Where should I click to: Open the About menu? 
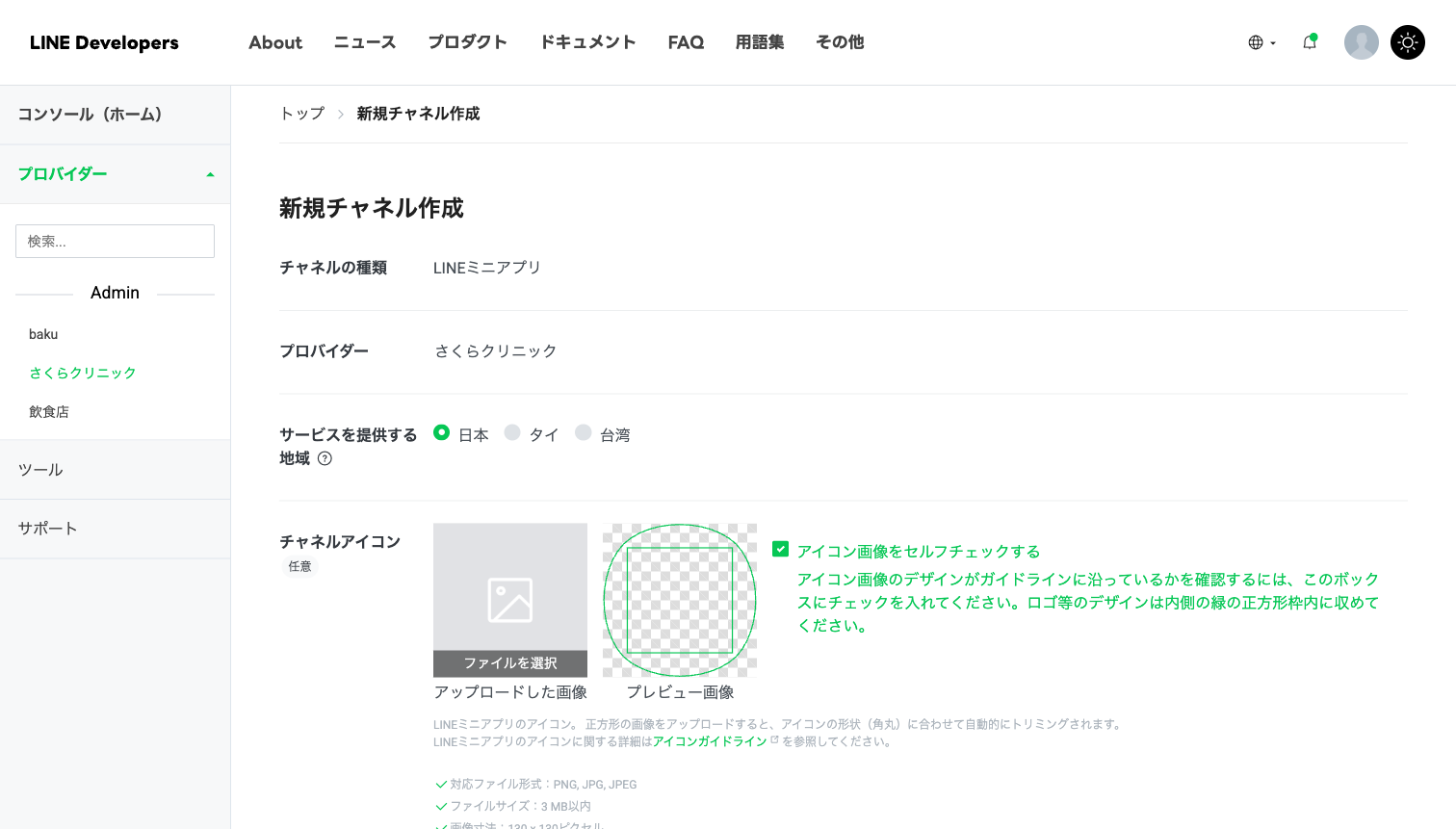tap(275, 42)
